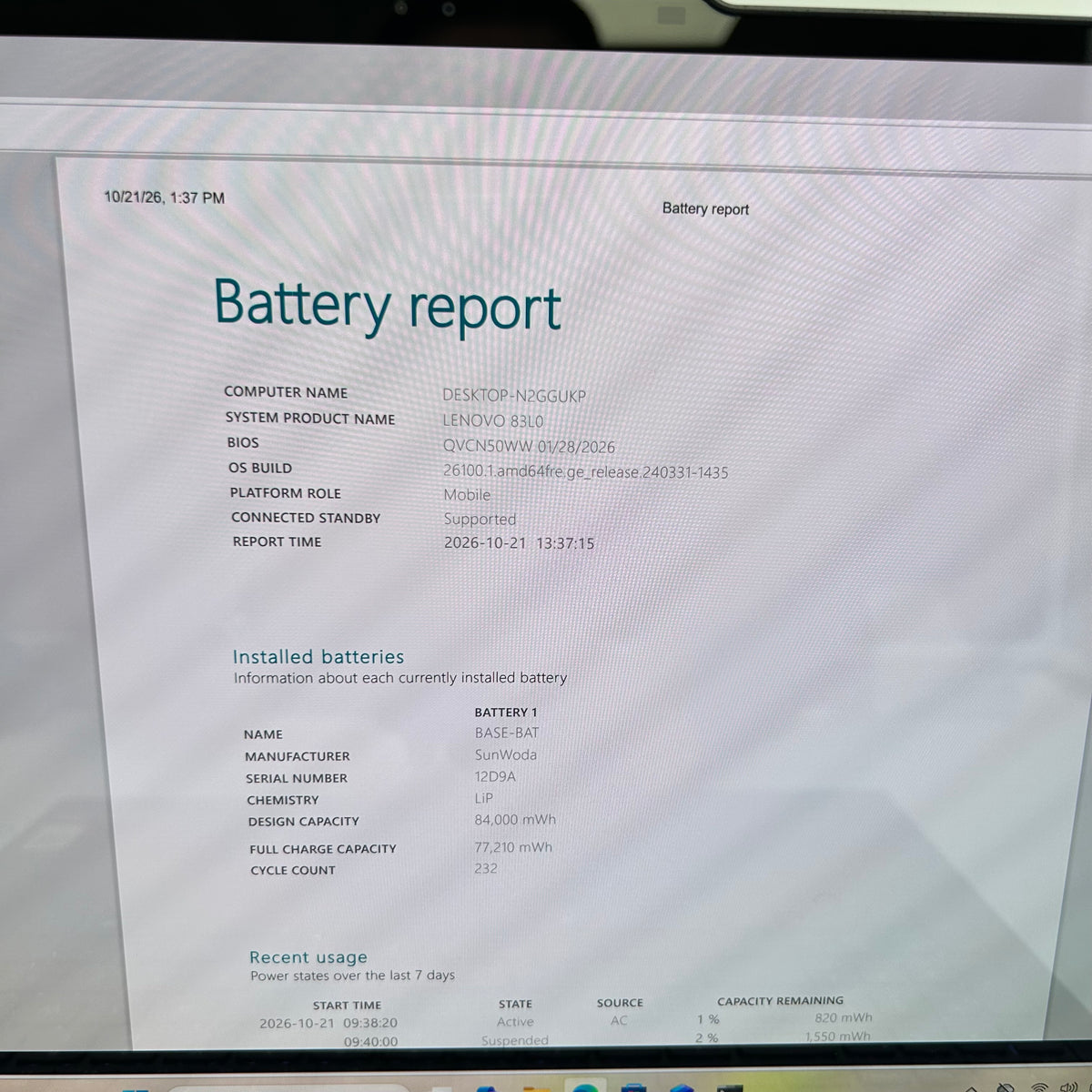Click the "FULL CHARGE CAPACITY" label
Image resolution: width=1092 pixels, height=1092 pixels.
click(x=323, y=849)
